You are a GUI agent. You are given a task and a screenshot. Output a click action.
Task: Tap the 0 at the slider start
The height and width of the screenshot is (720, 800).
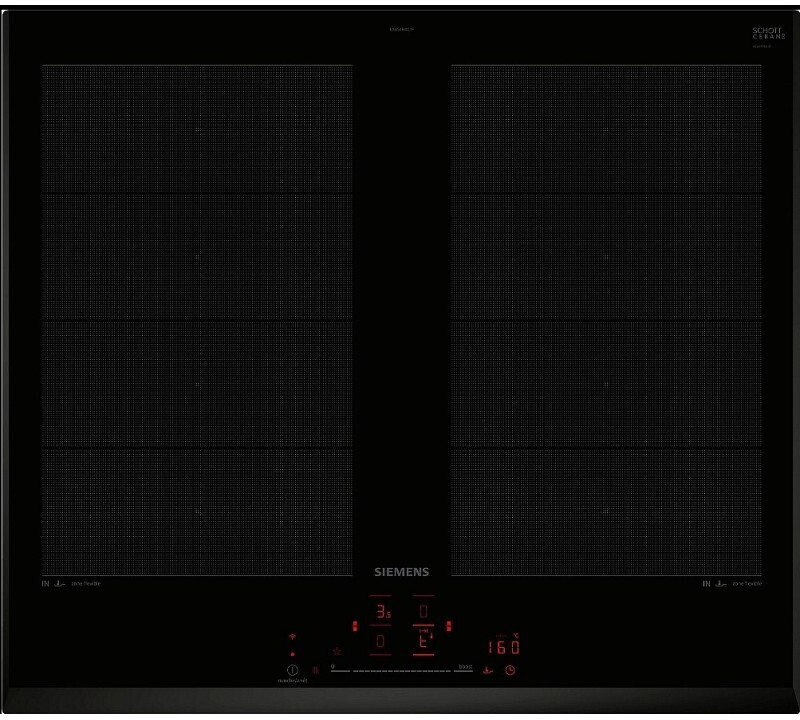click(x=332, y=665)
